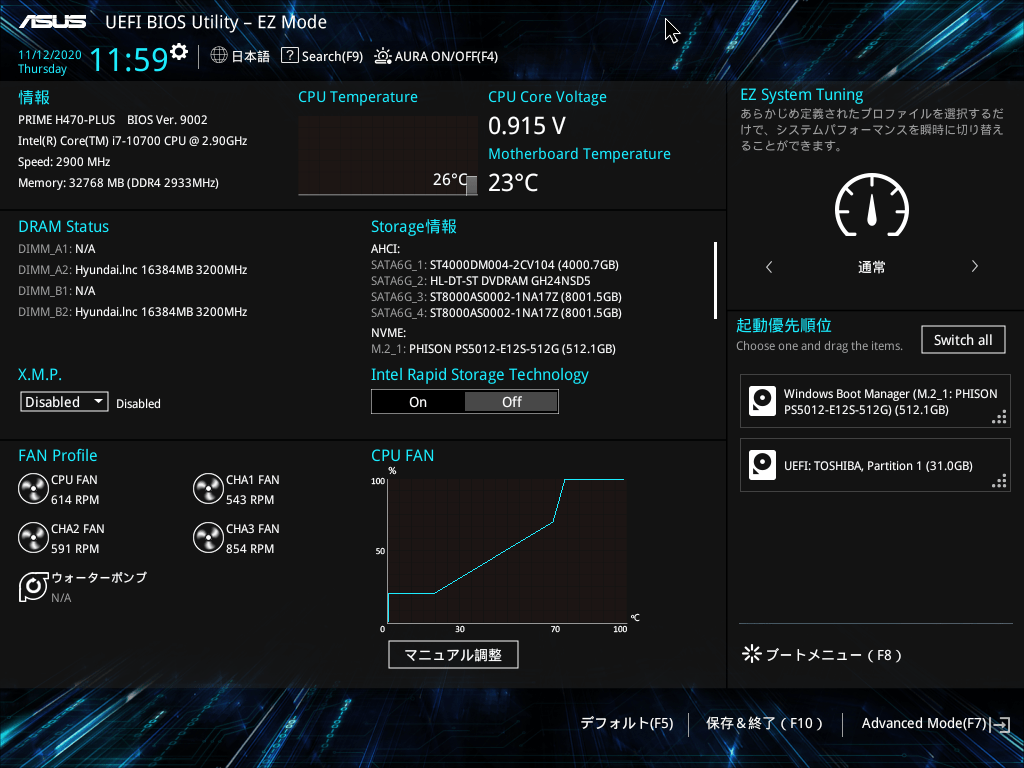Click the SATA6G_3 ST8000AS0002 drive entry
This screenshot has height=768, width=1024.
coord(496,297)
